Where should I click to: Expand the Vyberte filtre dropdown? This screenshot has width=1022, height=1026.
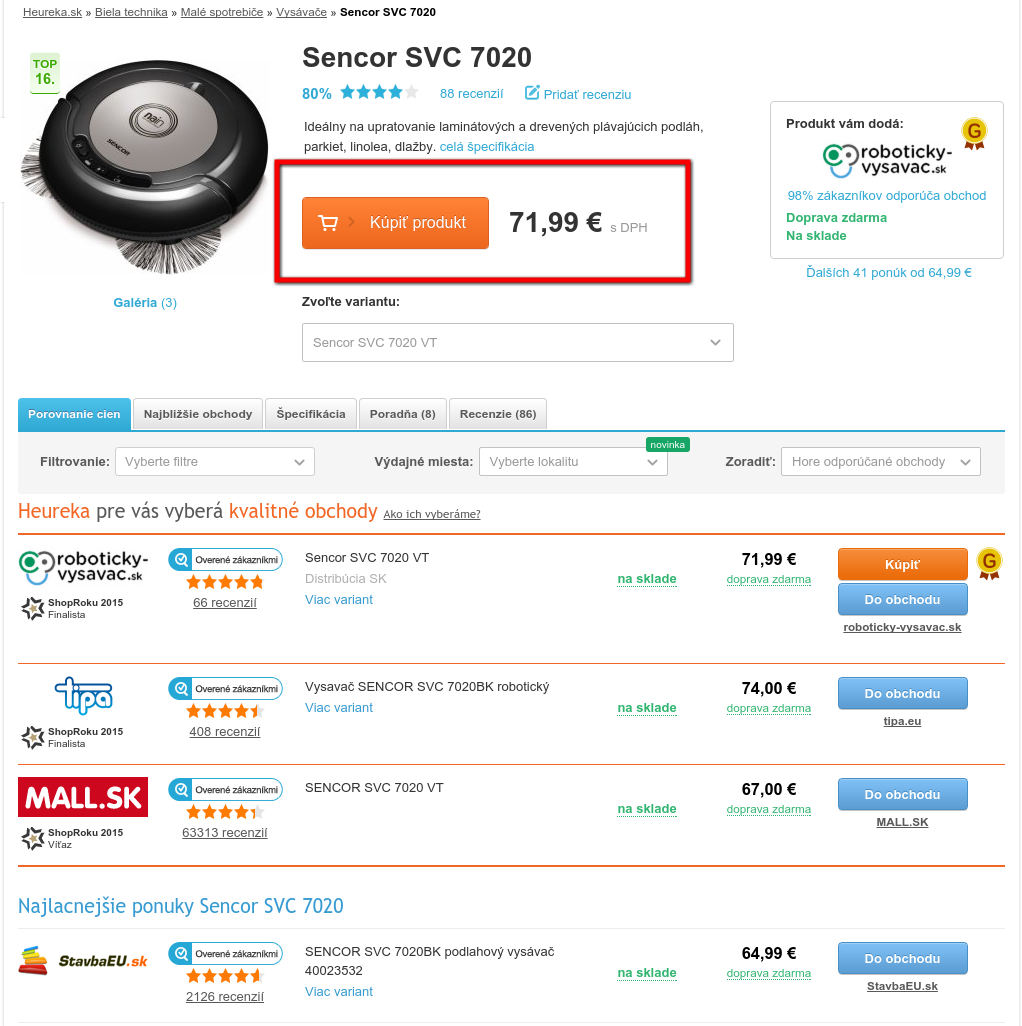pyautogui.click(x=215, y=461)
